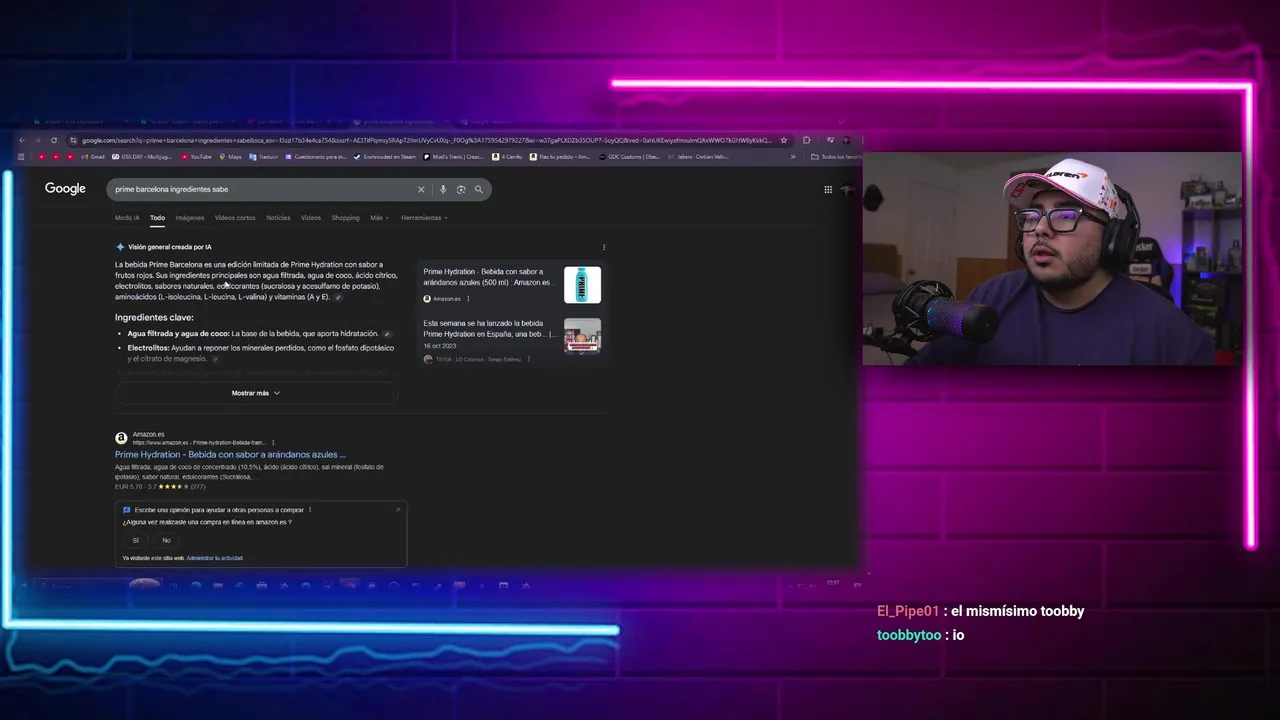Answer Sí to the Amazon purchase question
Viewport: 1280px width, 720px height.
136,540
